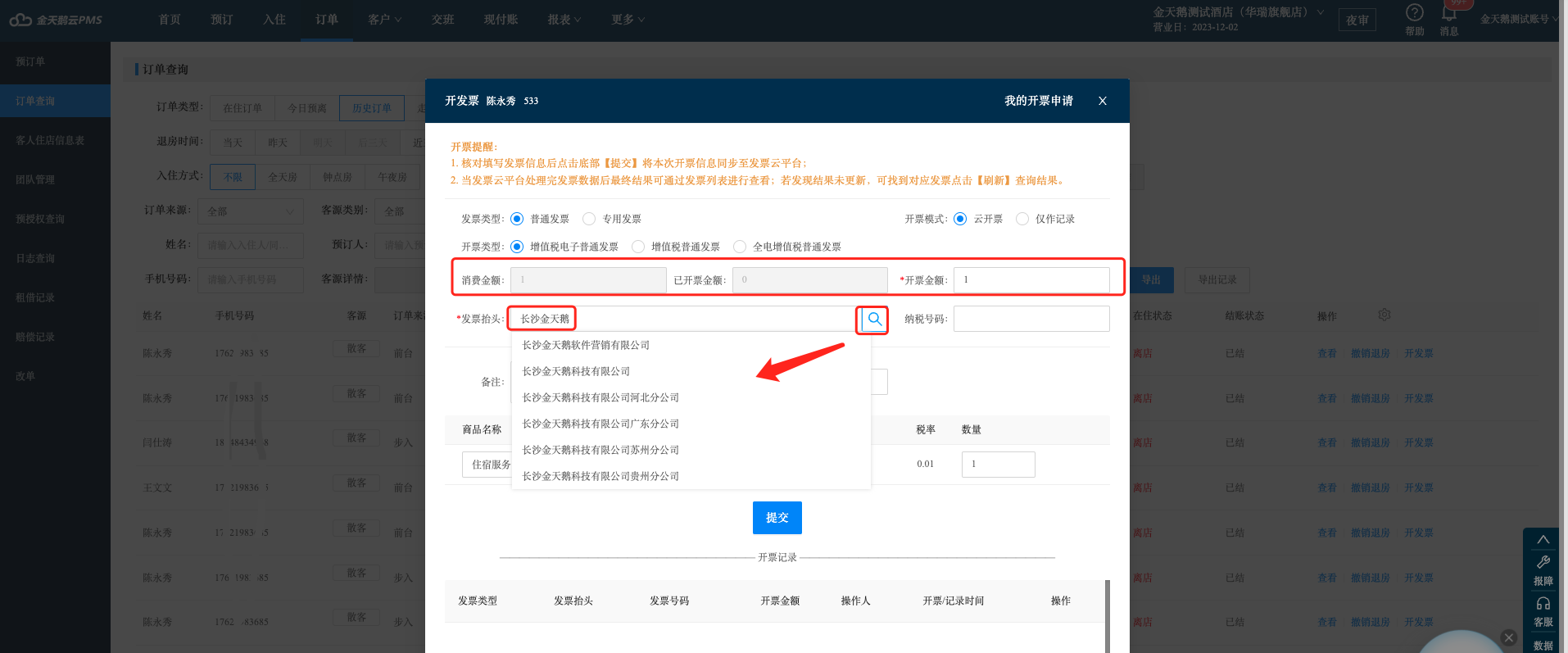Open 我的开票申请 link
The width and height of the screenshot is (1568, 653).
[1038, 101]
